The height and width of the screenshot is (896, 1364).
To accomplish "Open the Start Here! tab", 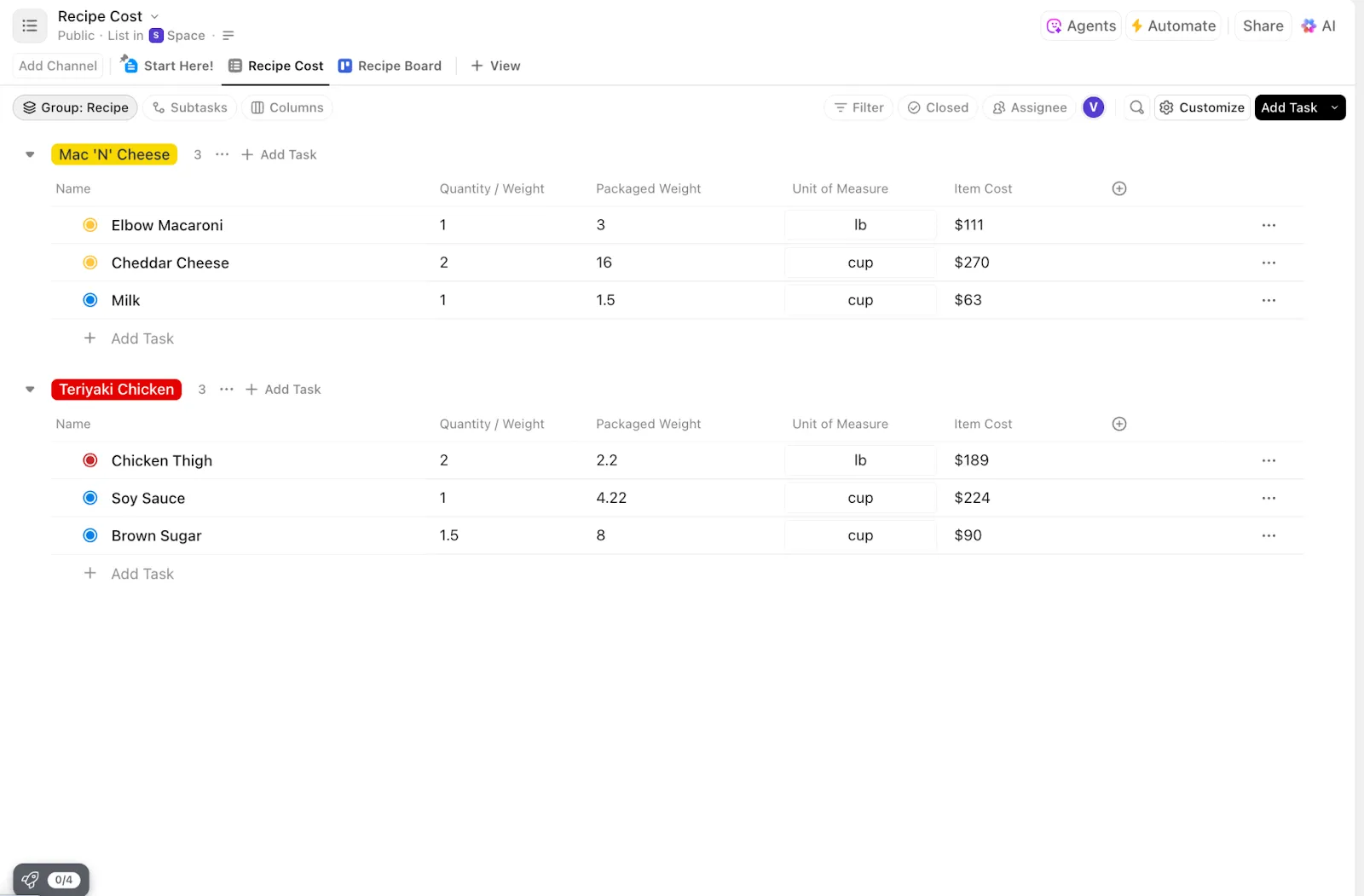I will point(168,66).
